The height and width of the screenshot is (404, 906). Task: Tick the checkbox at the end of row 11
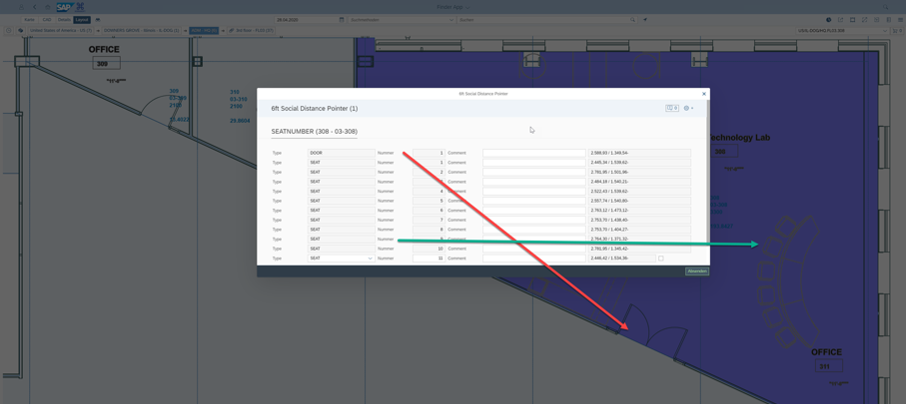point(661,258)
